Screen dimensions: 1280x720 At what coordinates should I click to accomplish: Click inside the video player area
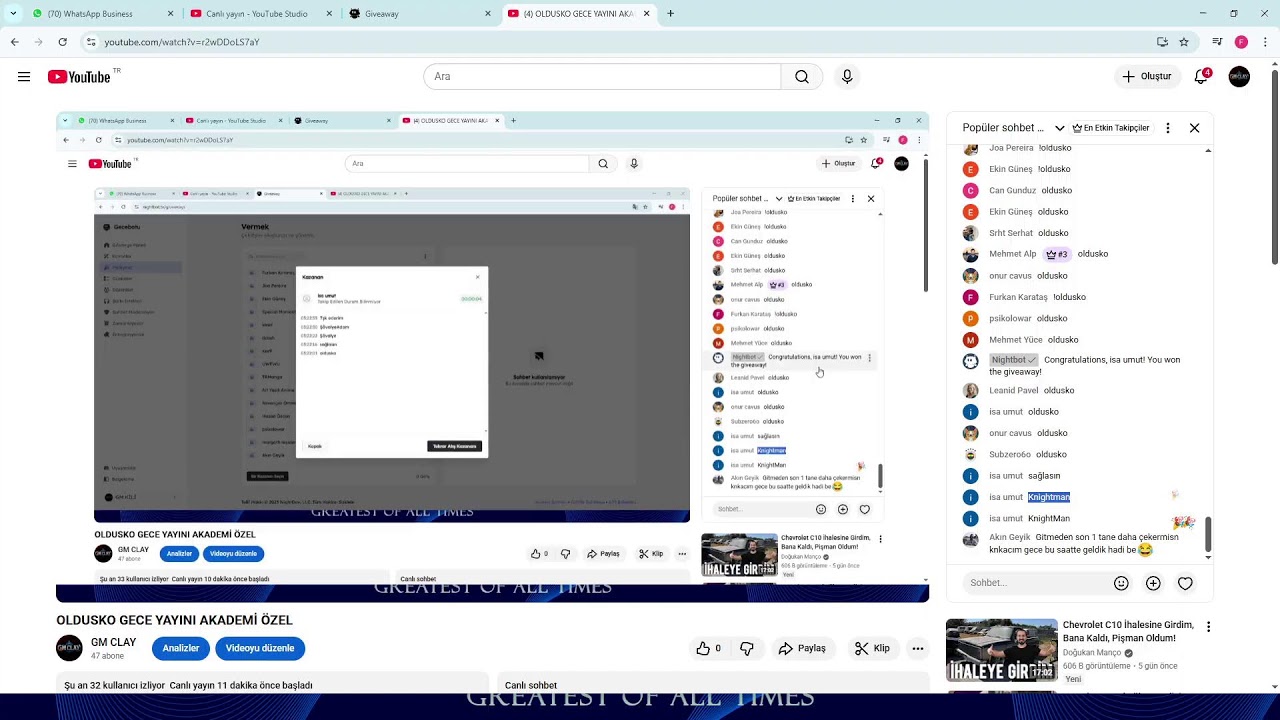pyautogui.click(x=492, y=356)
